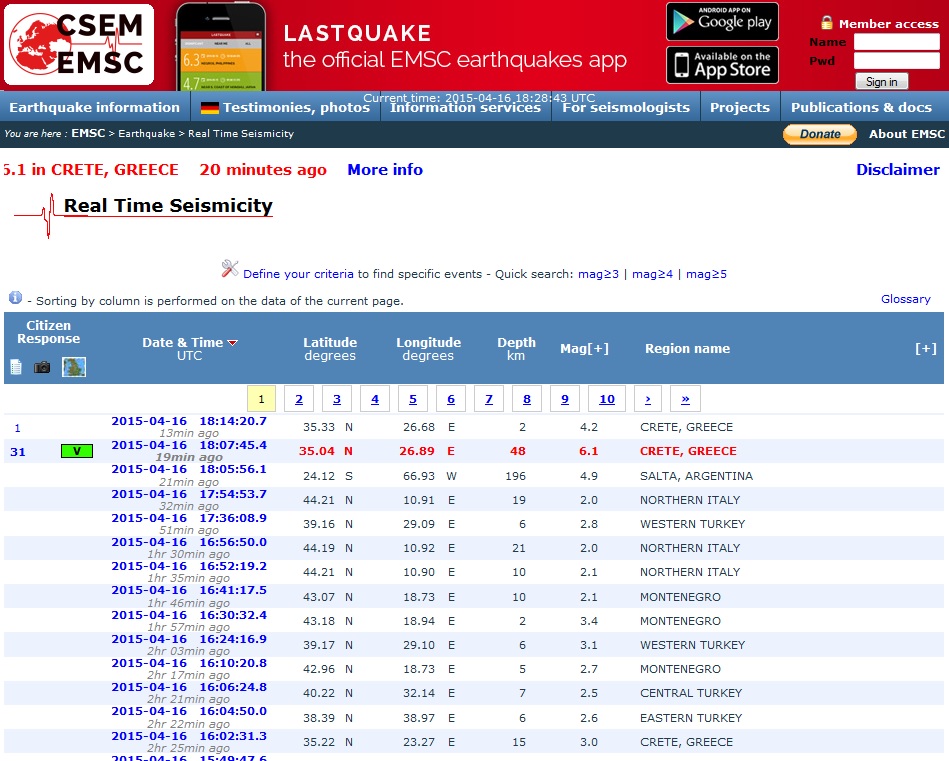The width and height of the screenshot is (949, 761).
Task: Click the green V intensity badge
Action: [x=77, y=451]
